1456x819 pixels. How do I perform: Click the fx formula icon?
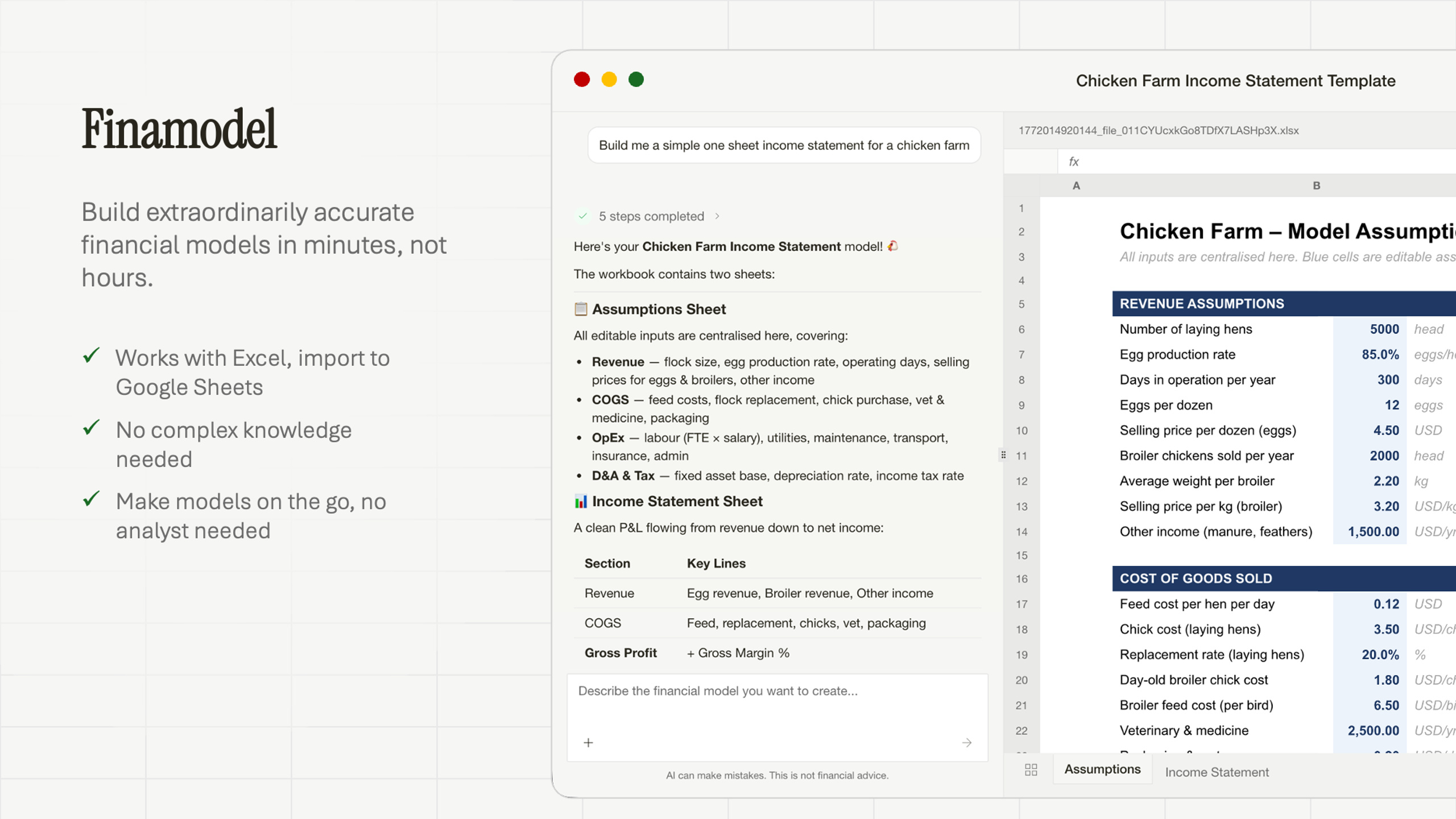(x=1074, y=162)
